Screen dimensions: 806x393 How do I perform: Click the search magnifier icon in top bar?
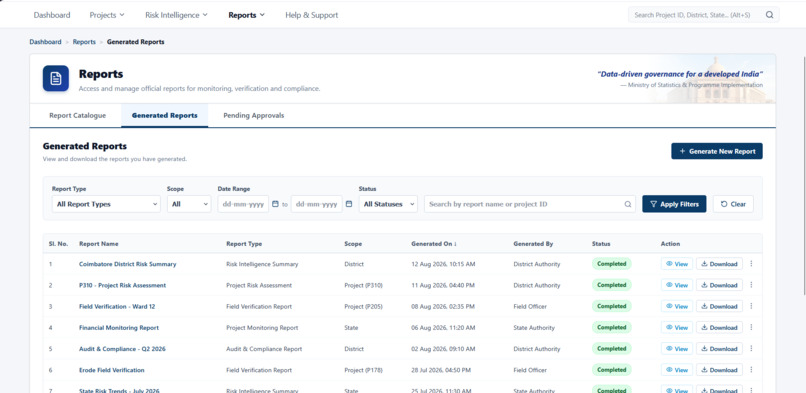[769, 15]
